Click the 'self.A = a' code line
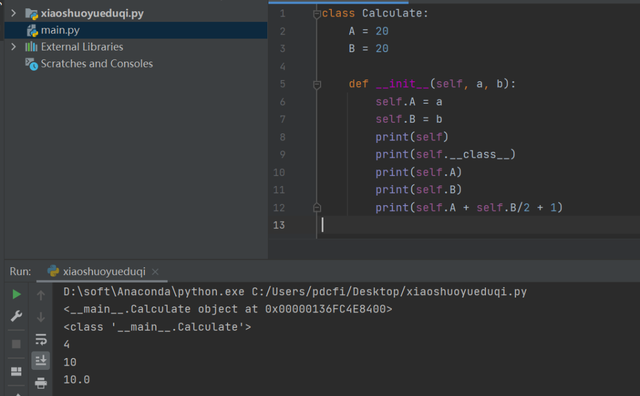 pos(409,102)
